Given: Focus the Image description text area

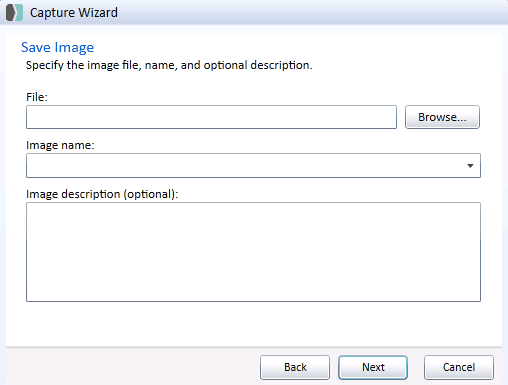Looking at the screenshot, I should [253, 252].
